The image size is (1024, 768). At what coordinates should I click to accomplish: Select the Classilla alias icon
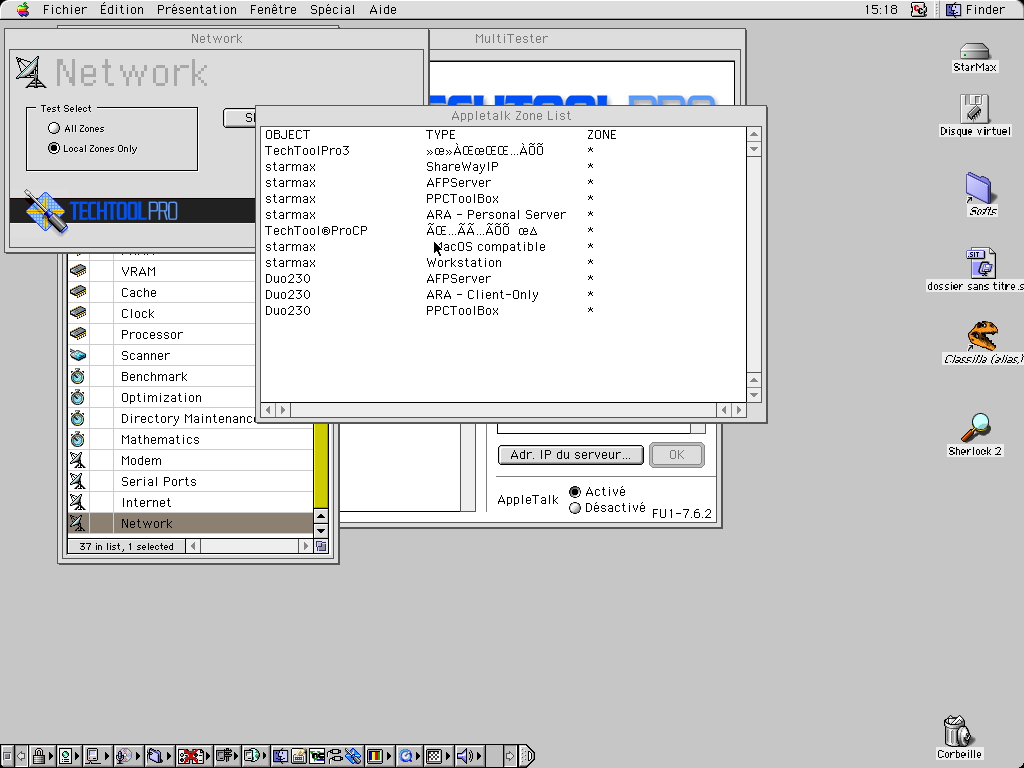tap(982, 336)
